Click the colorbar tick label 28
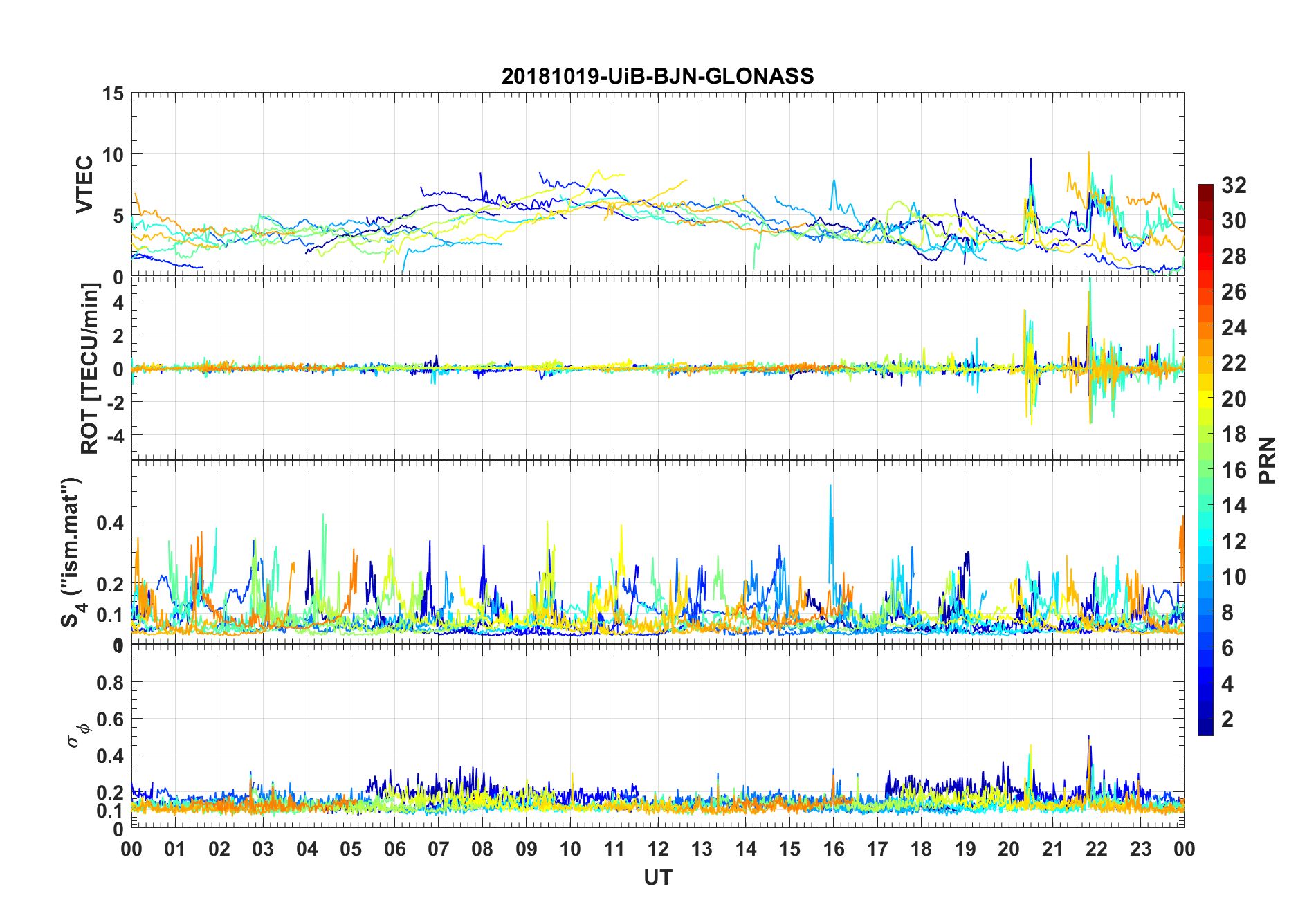Image resolution: width=1316 pixels, height=920 pixels. [1234, 256]
